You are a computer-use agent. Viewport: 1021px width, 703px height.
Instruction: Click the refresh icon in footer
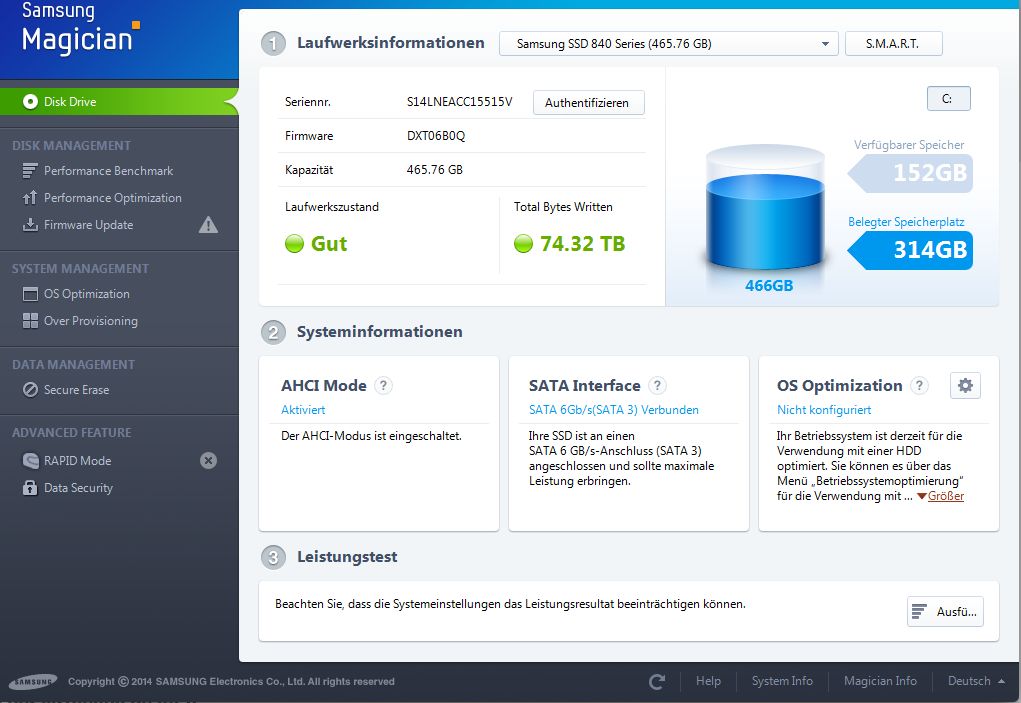657,682
